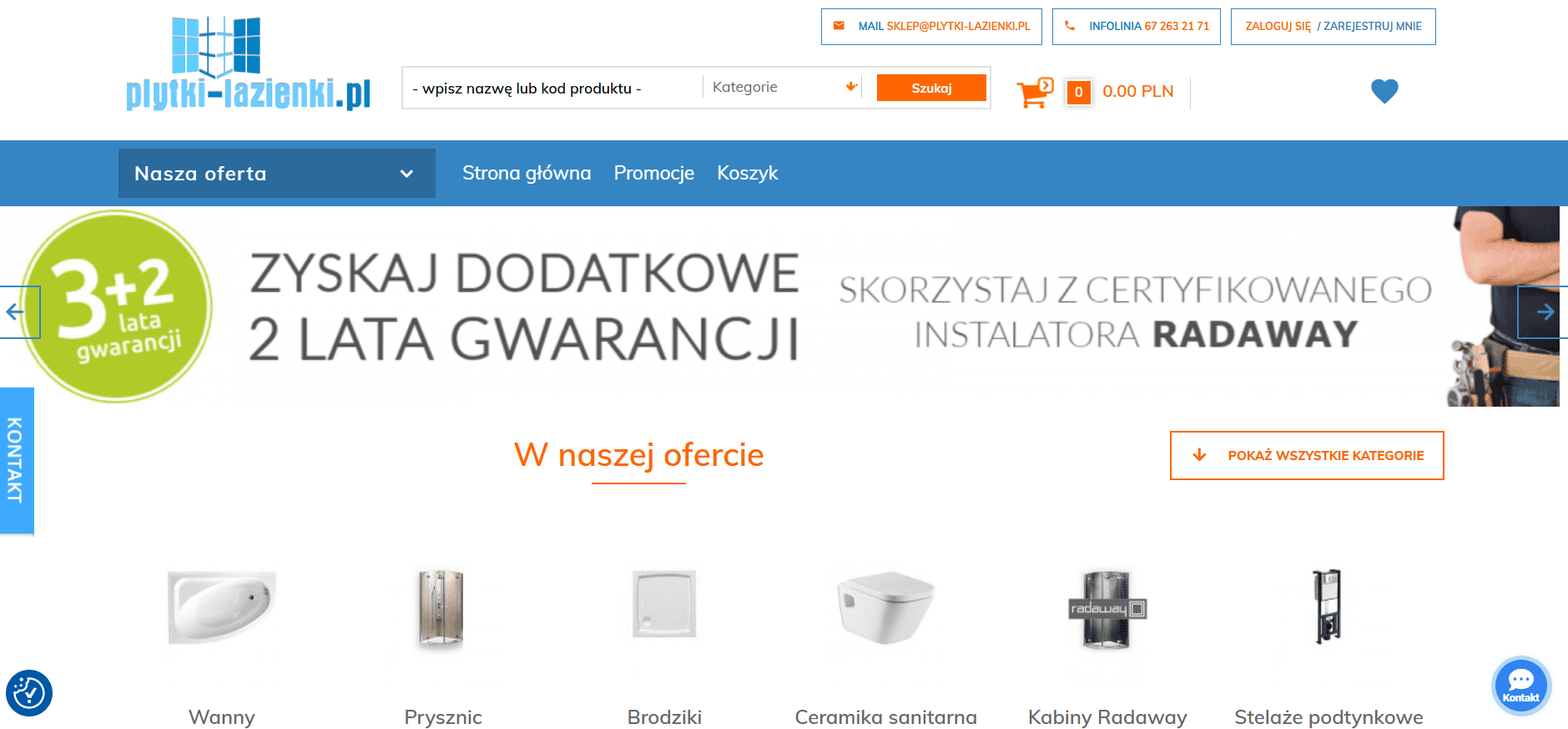This screenshot has height=729, width=1568.
Task: Open the plytki-lazienki.pl logo homepage
Action: click(x=248, y=63)
